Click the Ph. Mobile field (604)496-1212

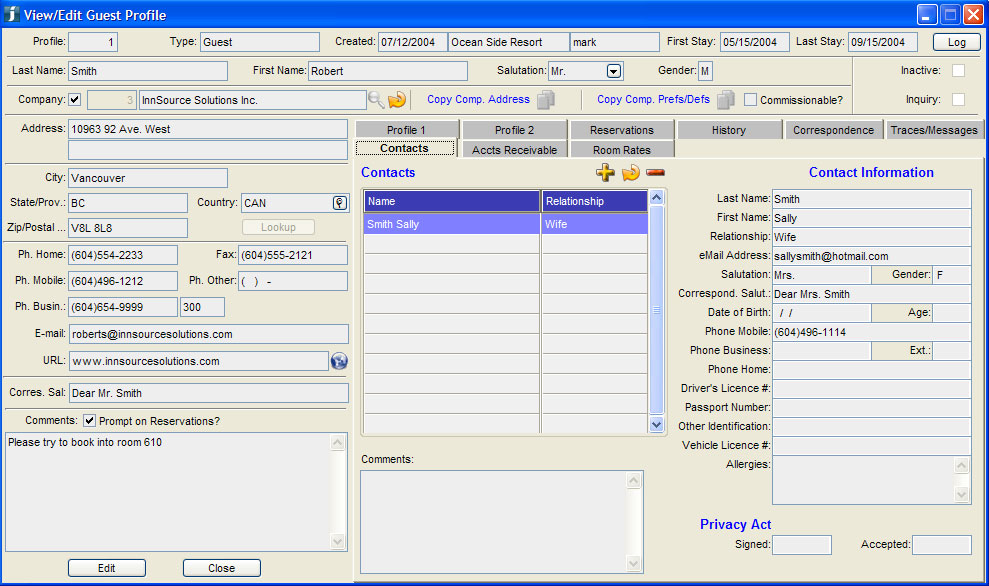click(x=123, y=281)
